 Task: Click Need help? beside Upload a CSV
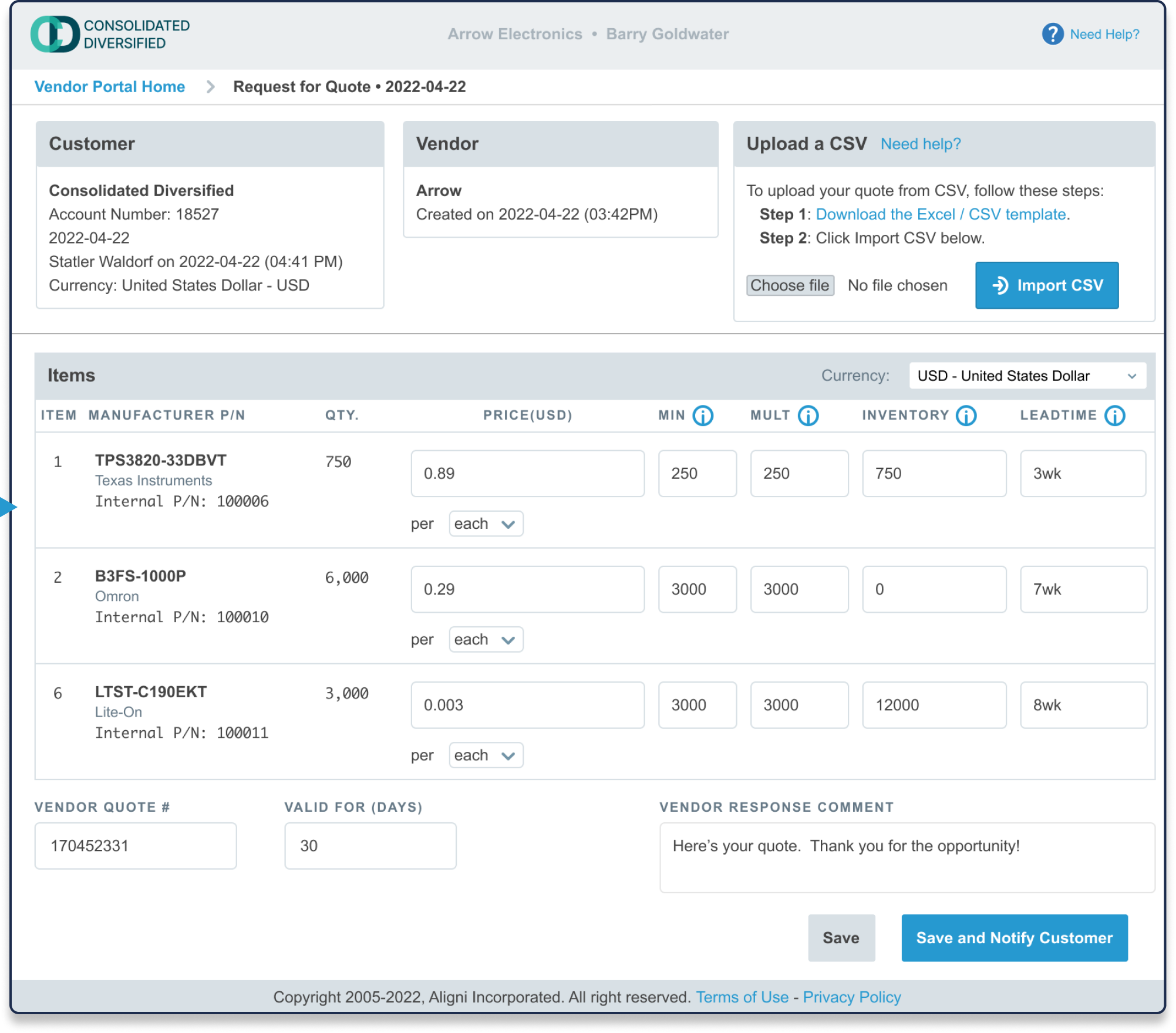pos(921,144)
